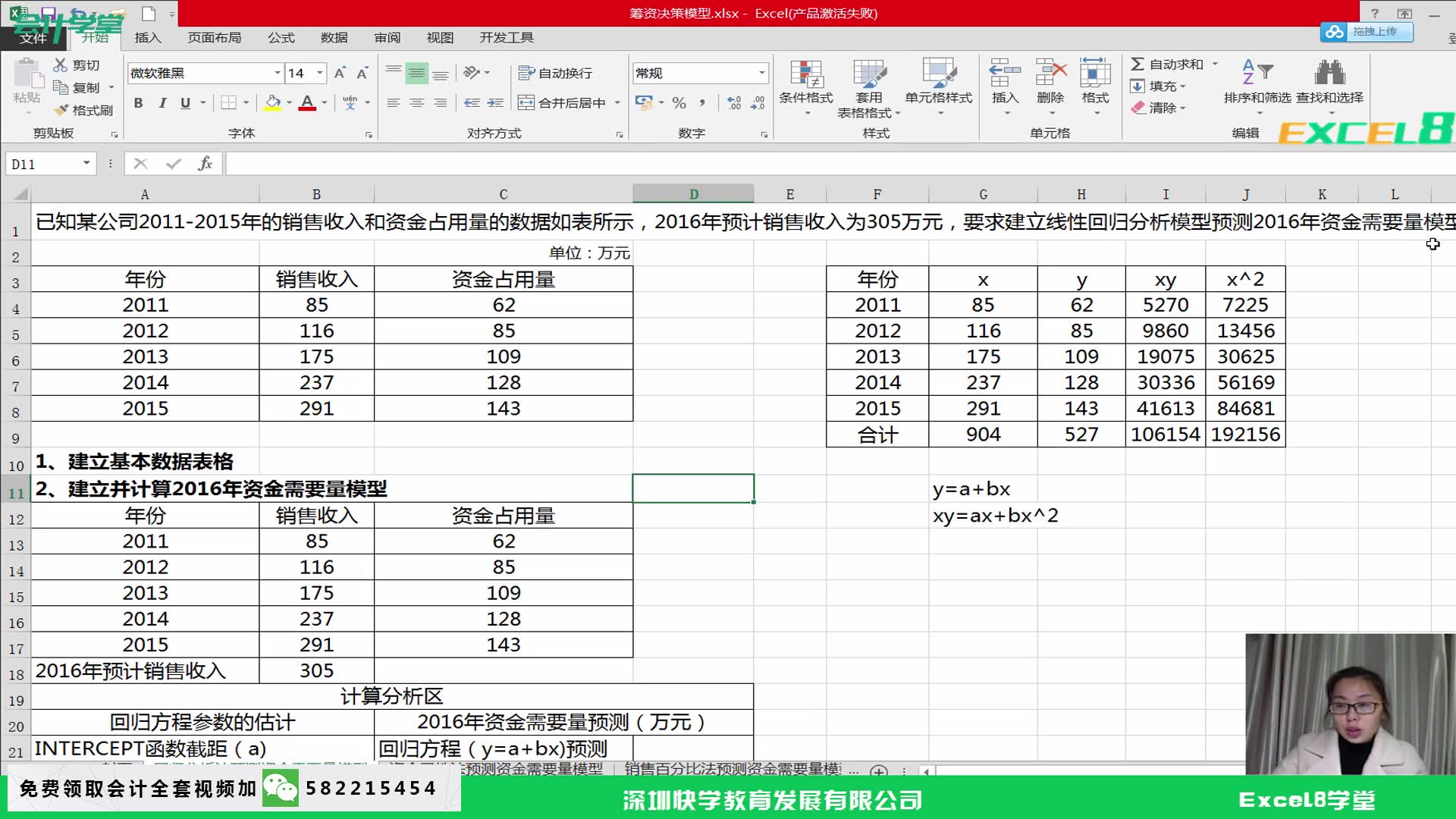Select the 自动换行 wrap text icon
The height and width of the screenshot is (819, 1456).
click(559, 73)
